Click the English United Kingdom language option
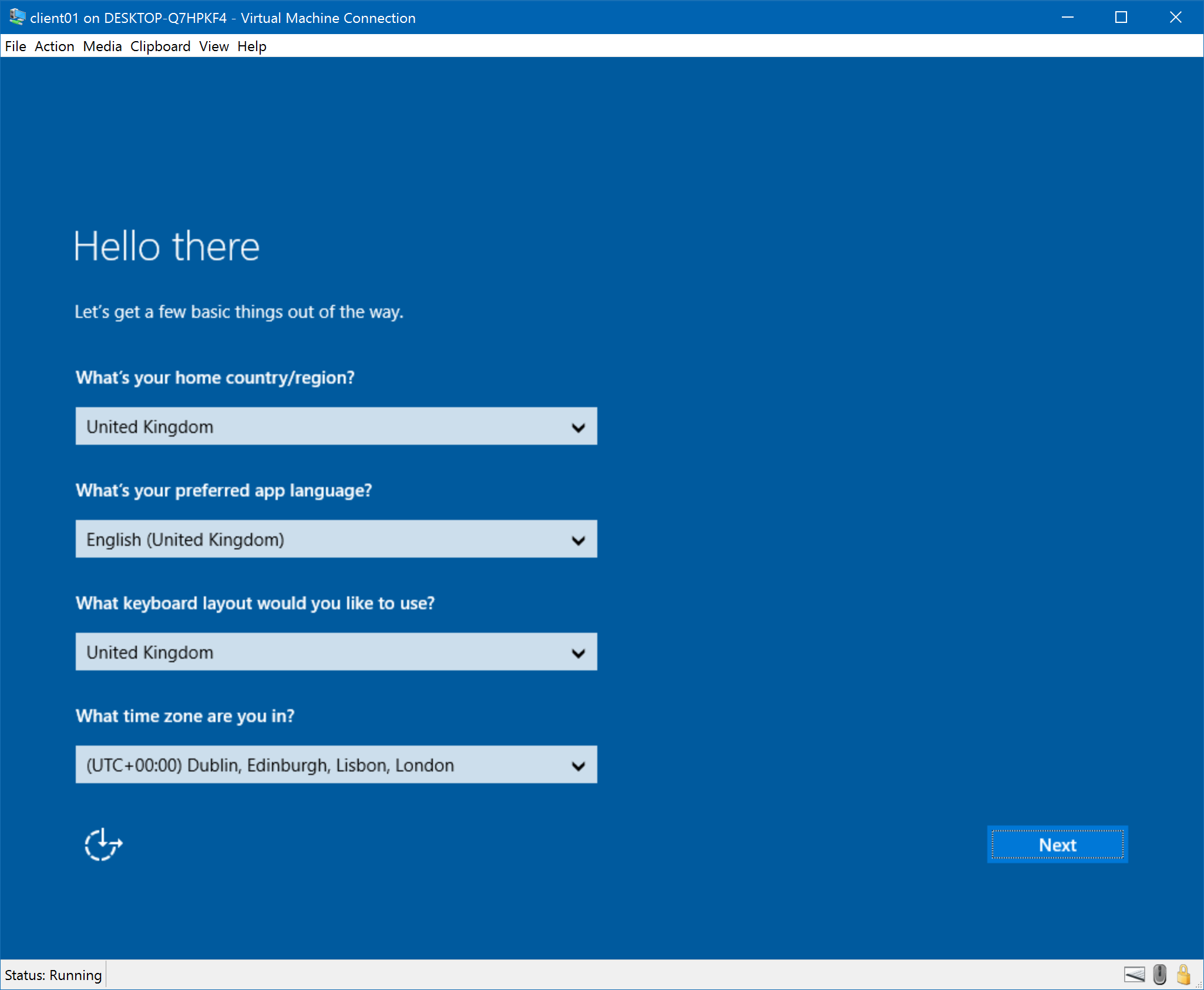The image size is (1204, 990). click(x=336, y=539)
